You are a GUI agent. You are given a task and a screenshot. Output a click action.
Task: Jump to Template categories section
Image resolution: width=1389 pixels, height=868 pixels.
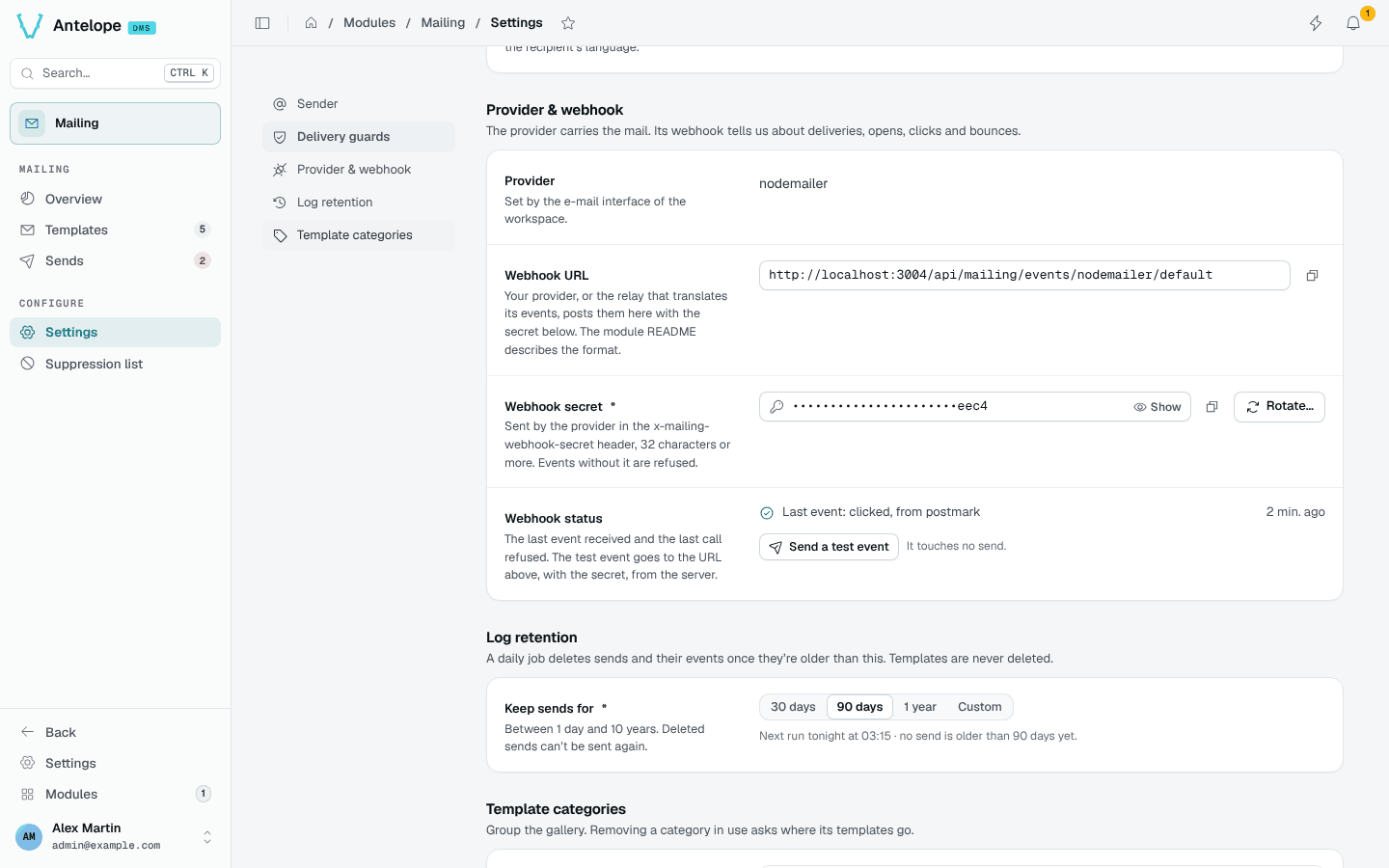tap(359, 235)
